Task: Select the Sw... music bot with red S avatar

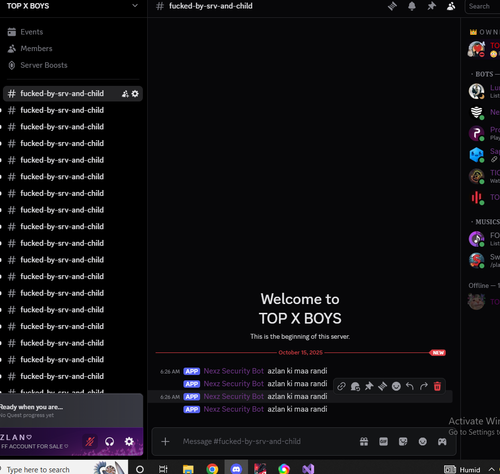Action: [484, 260]
